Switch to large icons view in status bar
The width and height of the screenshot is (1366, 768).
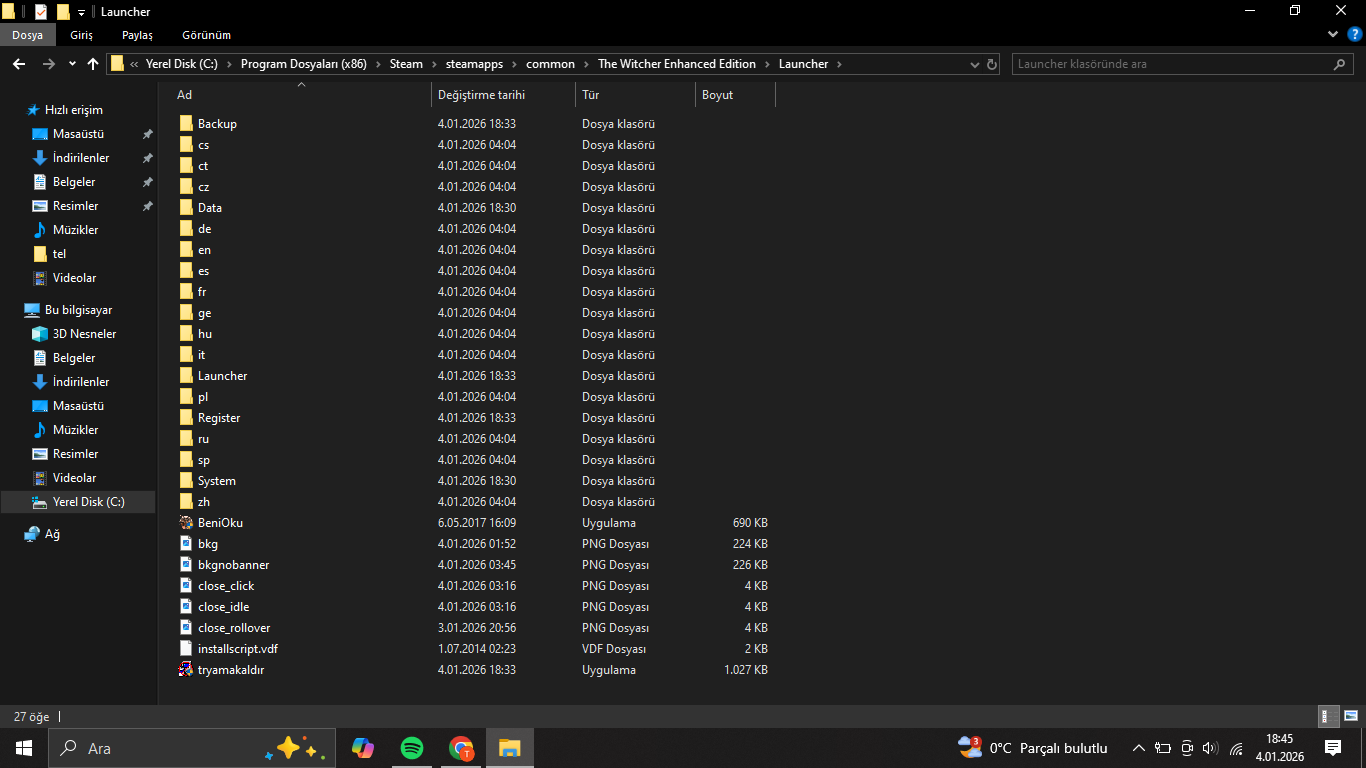1351,716
